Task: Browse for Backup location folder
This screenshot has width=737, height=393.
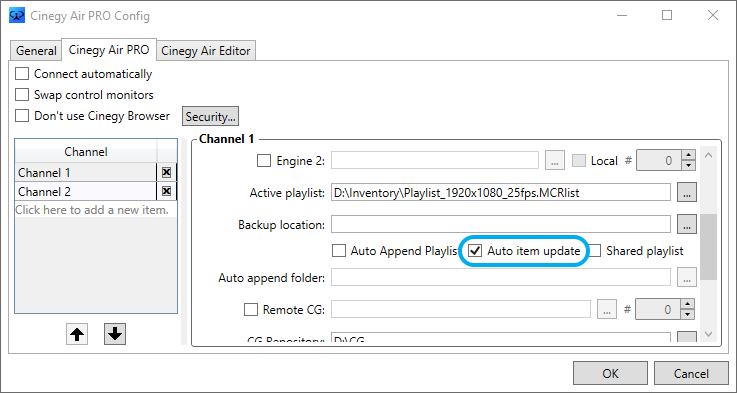Action: click(x=687, y=225)
